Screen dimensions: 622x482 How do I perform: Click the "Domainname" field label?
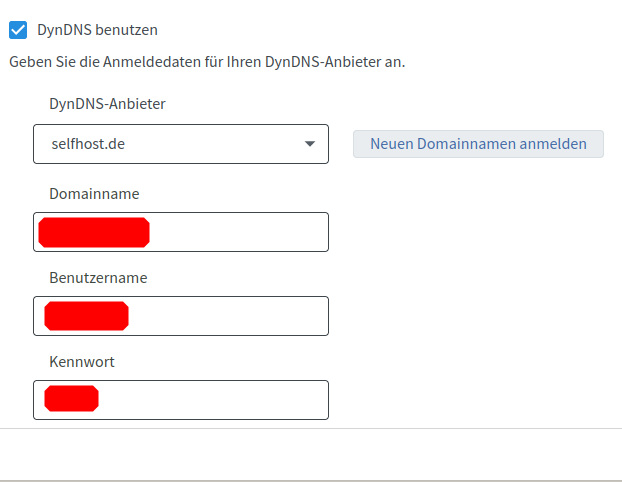pos(94,193)
